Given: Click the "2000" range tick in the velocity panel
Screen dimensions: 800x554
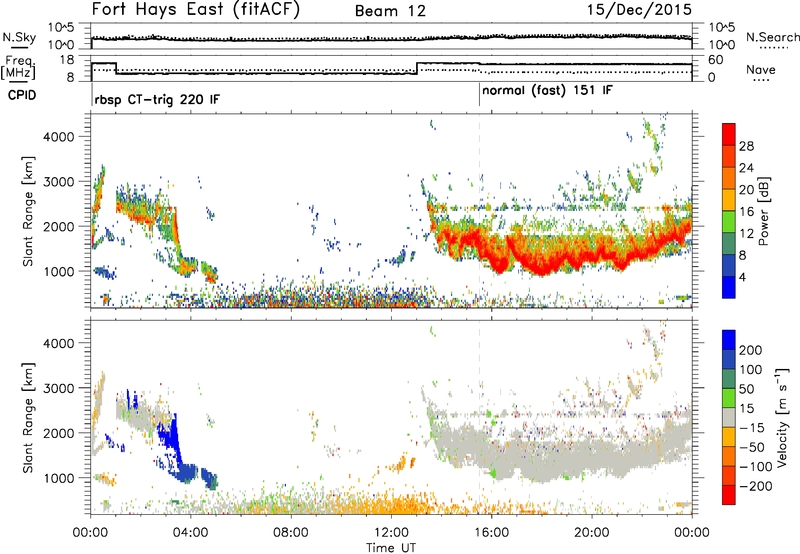Looking at the screenshot, I should tap(59, 433).
